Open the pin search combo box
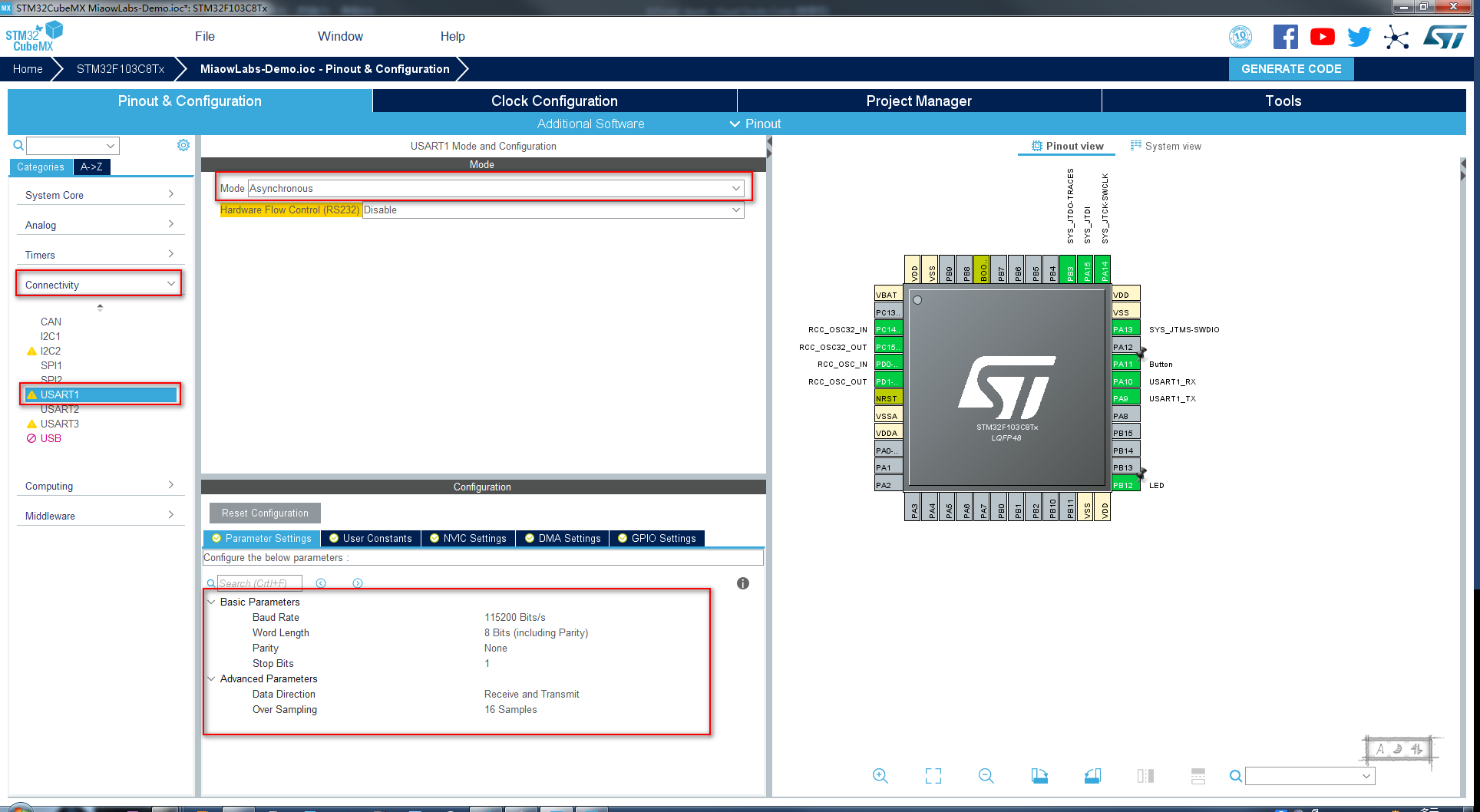1480x812 pixels. coord(1310,776)
